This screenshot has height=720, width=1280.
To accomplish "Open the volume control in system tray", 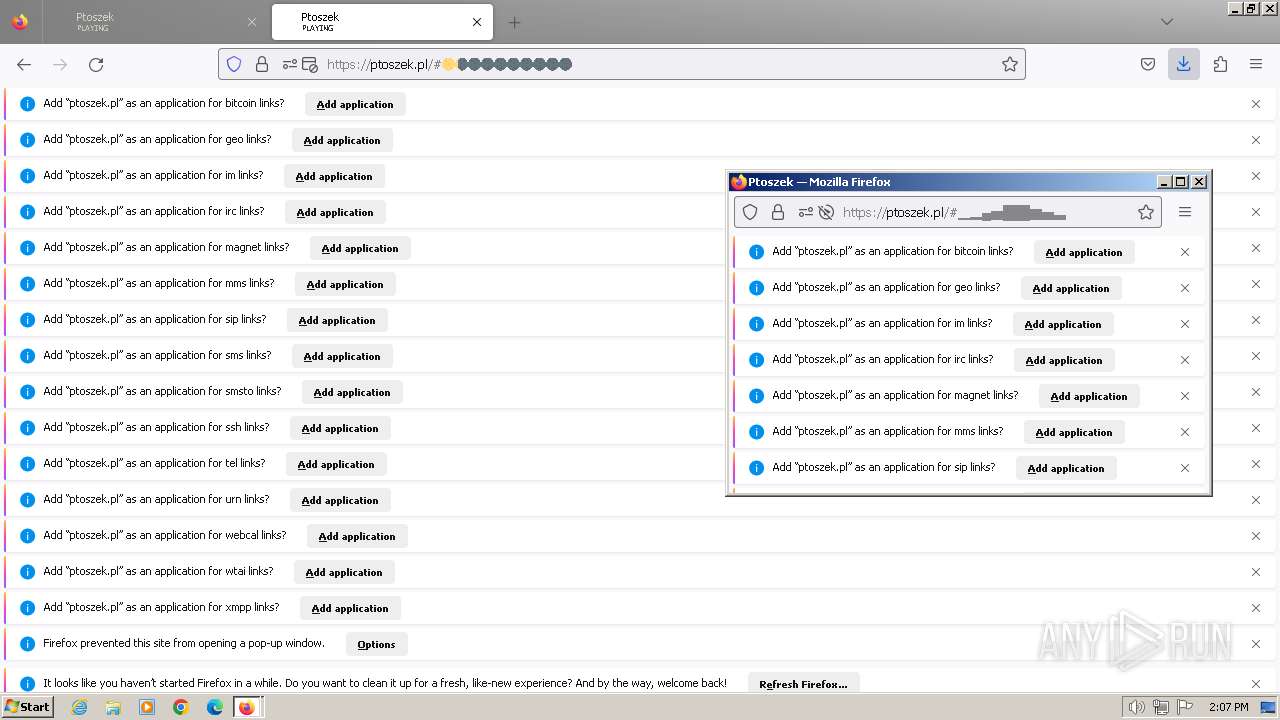I will [1136, 708].
